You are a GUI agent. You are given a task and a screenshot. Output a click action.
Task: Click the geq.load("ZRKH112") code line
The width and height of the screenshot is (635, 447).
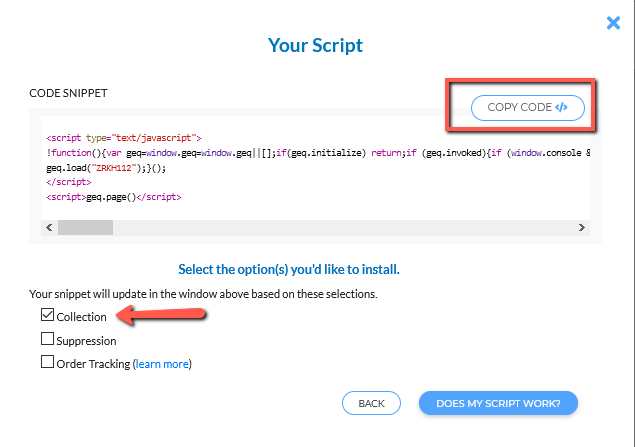(x=106, y=168)
